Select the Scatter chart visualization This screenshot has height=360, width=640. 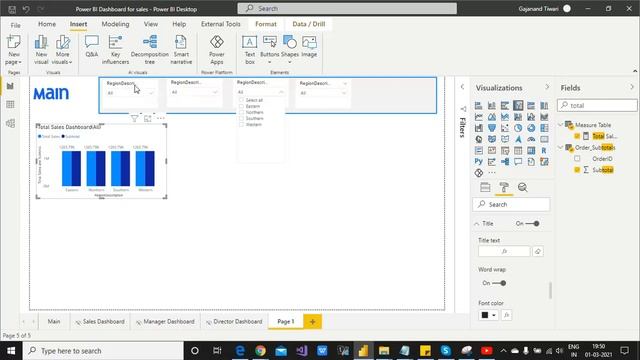click(x=504, y=128)
